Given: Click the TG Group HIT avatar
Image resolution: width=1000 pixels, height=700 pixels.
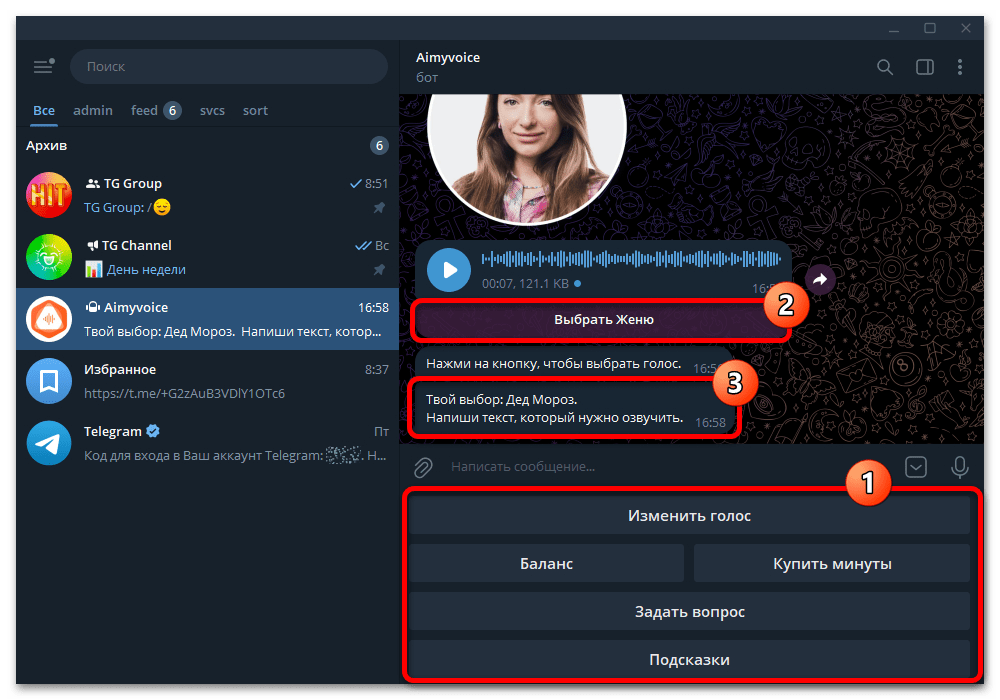Looking at the screenshot, I should (x=49, y=195).
